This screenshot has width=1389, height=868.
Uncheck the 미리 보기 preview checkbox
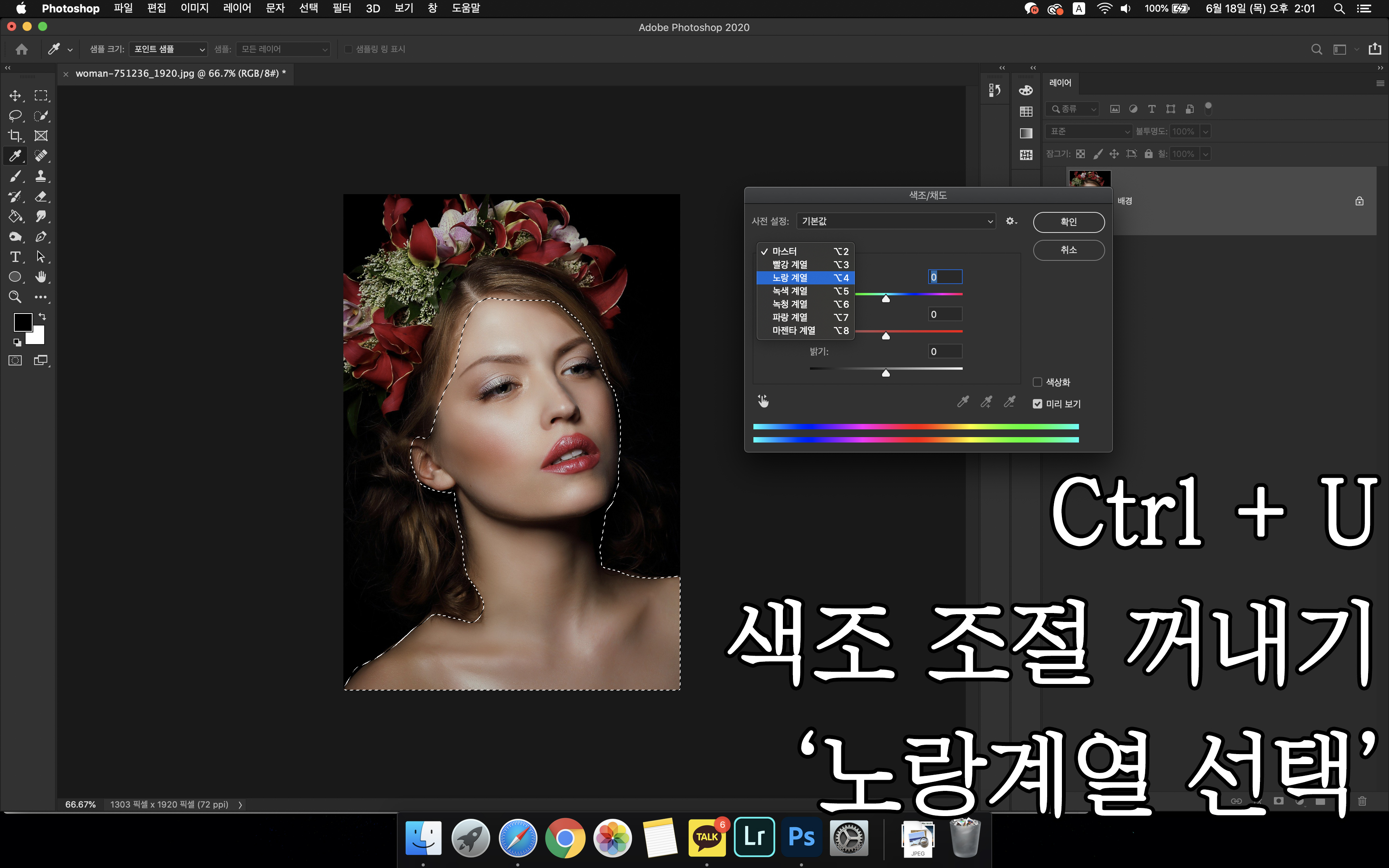(1037, 403)
